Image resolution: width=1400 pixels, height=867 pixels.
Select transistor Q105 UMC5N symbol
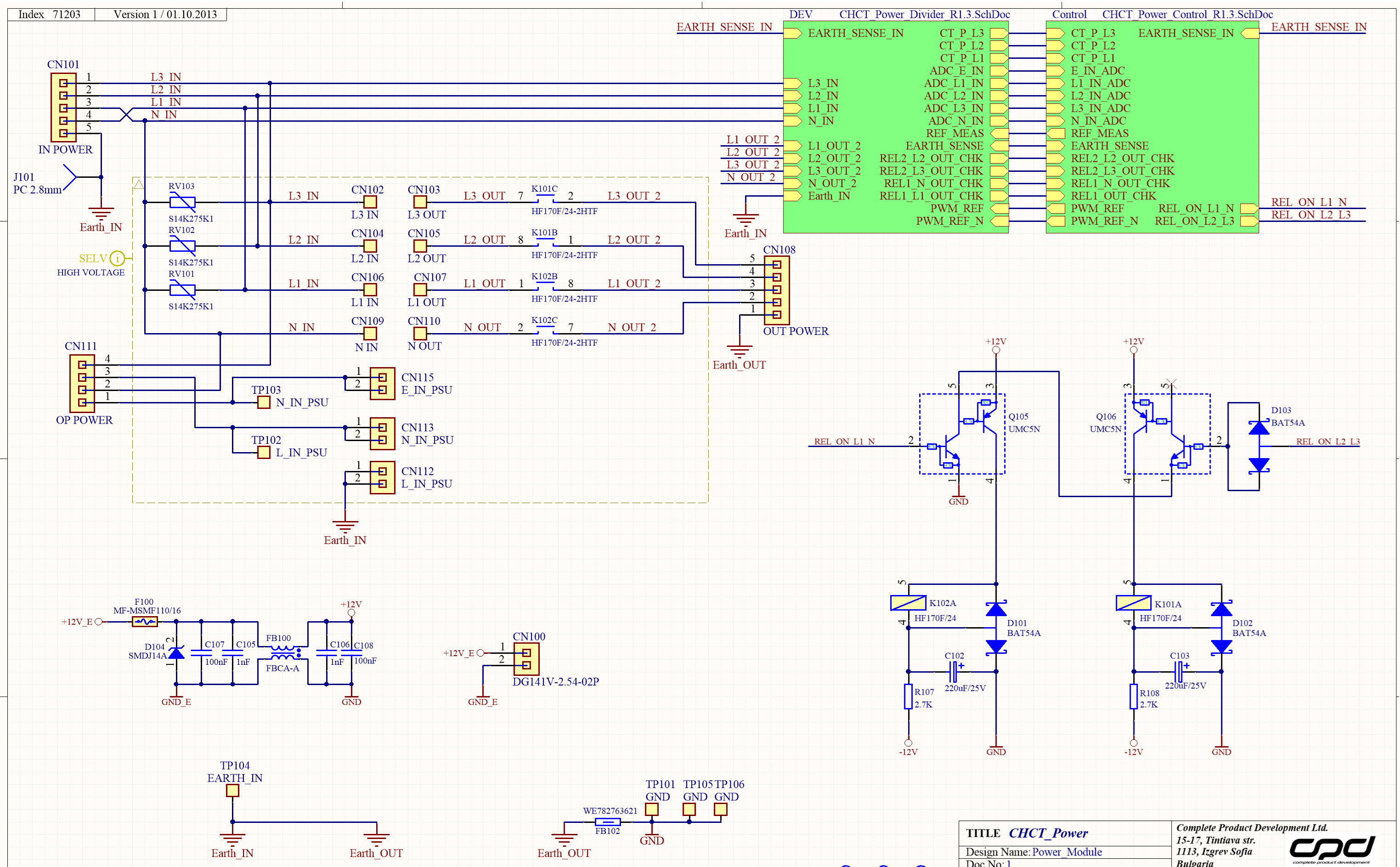click(x=962, y=434)
